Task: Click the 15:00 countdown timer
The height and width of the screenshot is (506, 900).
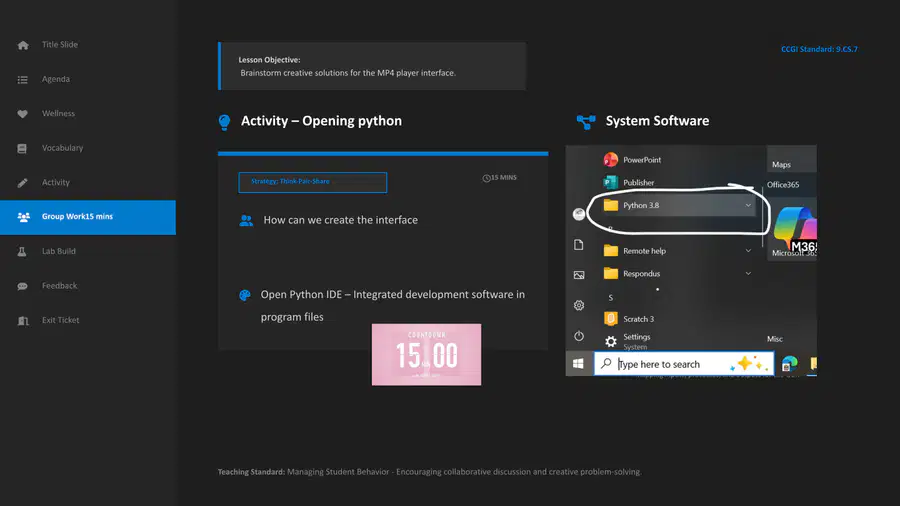Action: point(426,355)
